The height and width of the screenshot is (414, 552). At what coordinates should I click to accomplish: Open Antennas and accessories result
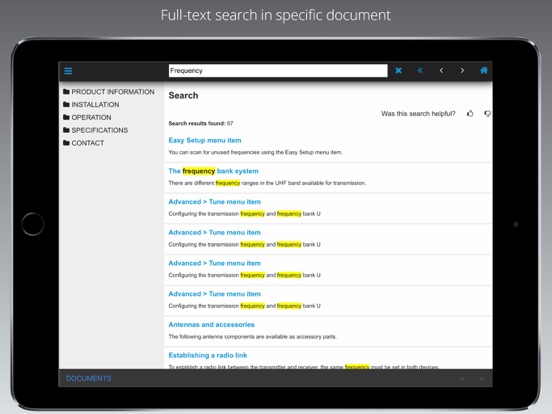tap(211, 324)
